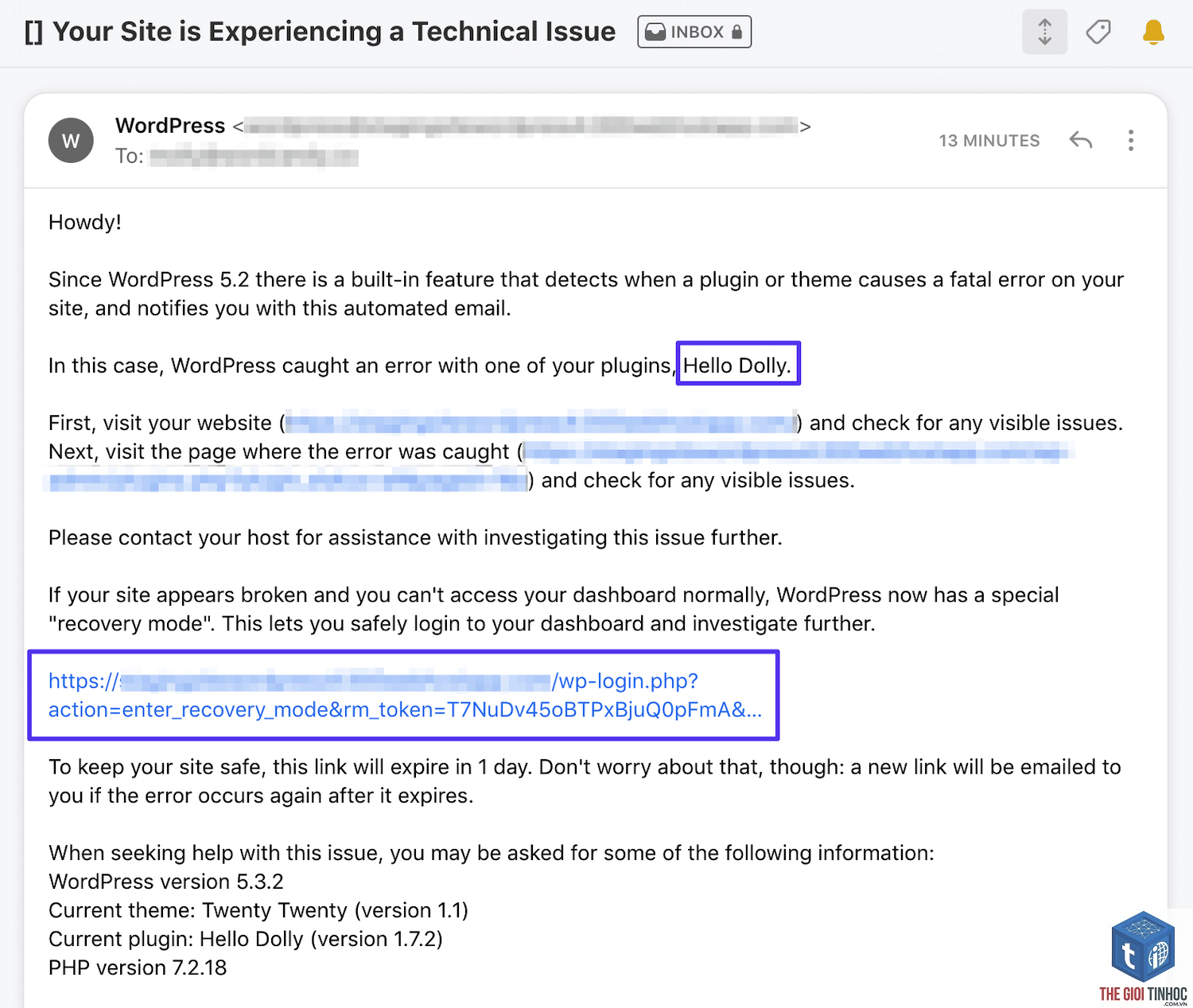
Task: Click the highlighted "Hello Dolly." plugin name
Action: pyautogui.click(x=737, y=366)
